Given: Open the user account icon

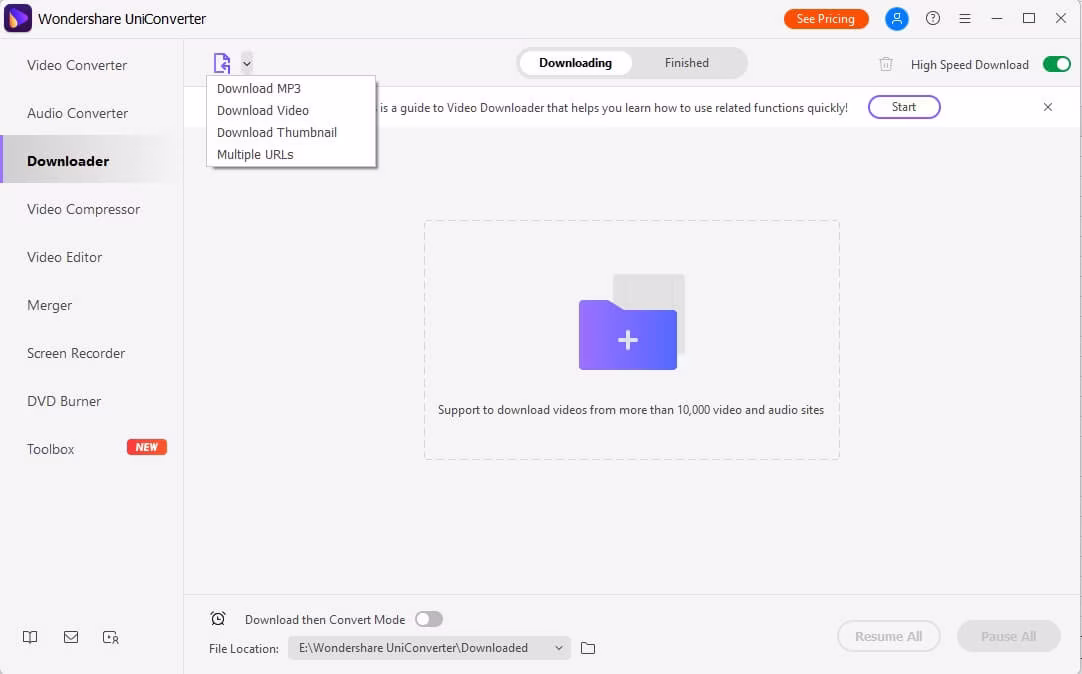Looking at the screenshot, I should coord(896,19).
